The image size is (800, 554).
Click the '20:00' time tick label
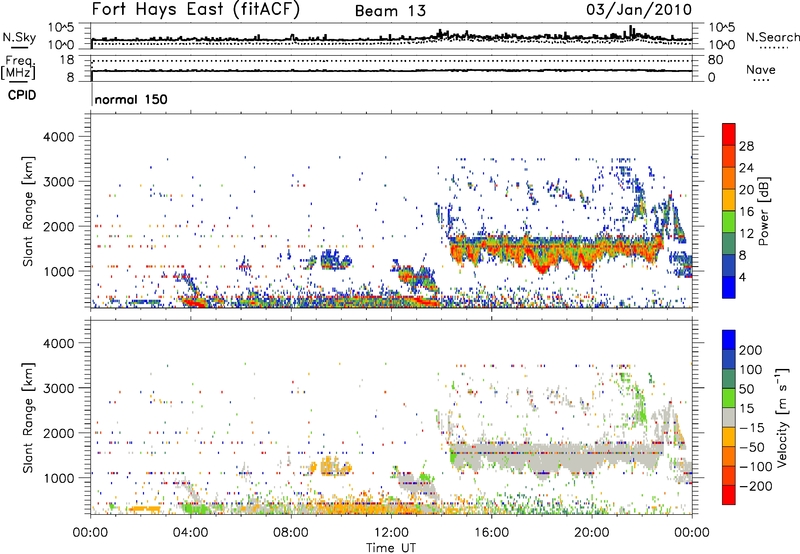click(x=591, y=533)
